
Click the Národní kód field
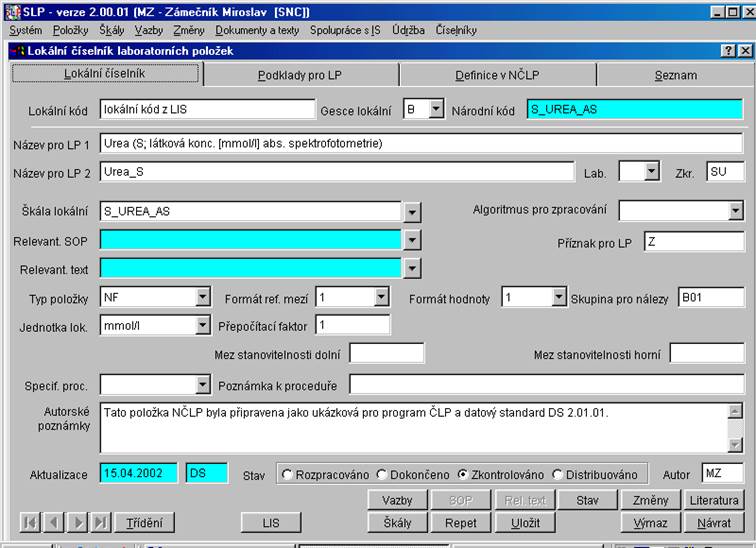click(635, 110)
